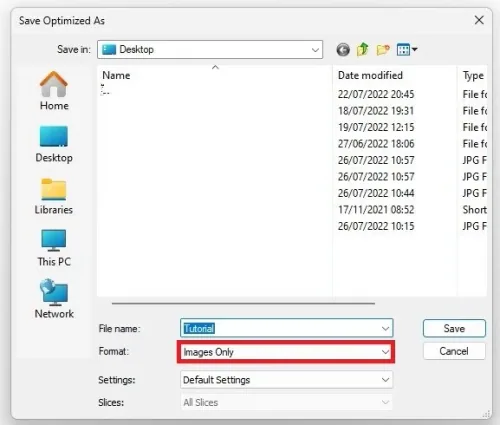Select the Desktop shortcut in sidebar
The height and width of the screenshot is (425, 500).
[54, 144]
